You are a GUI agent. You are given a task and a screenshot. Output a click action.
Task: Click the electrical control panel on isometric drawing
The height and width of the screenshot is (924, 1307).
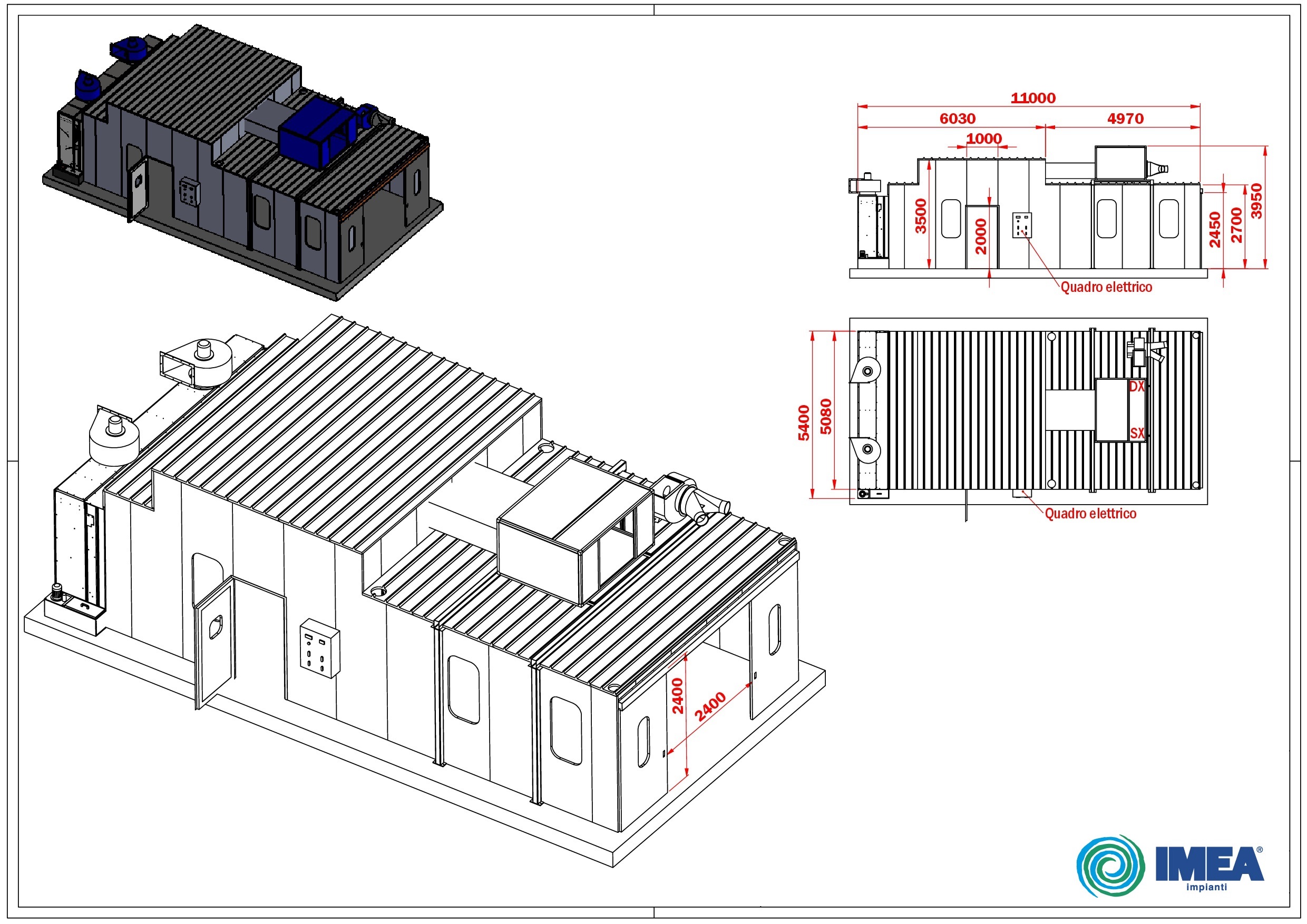click(320, 648)
